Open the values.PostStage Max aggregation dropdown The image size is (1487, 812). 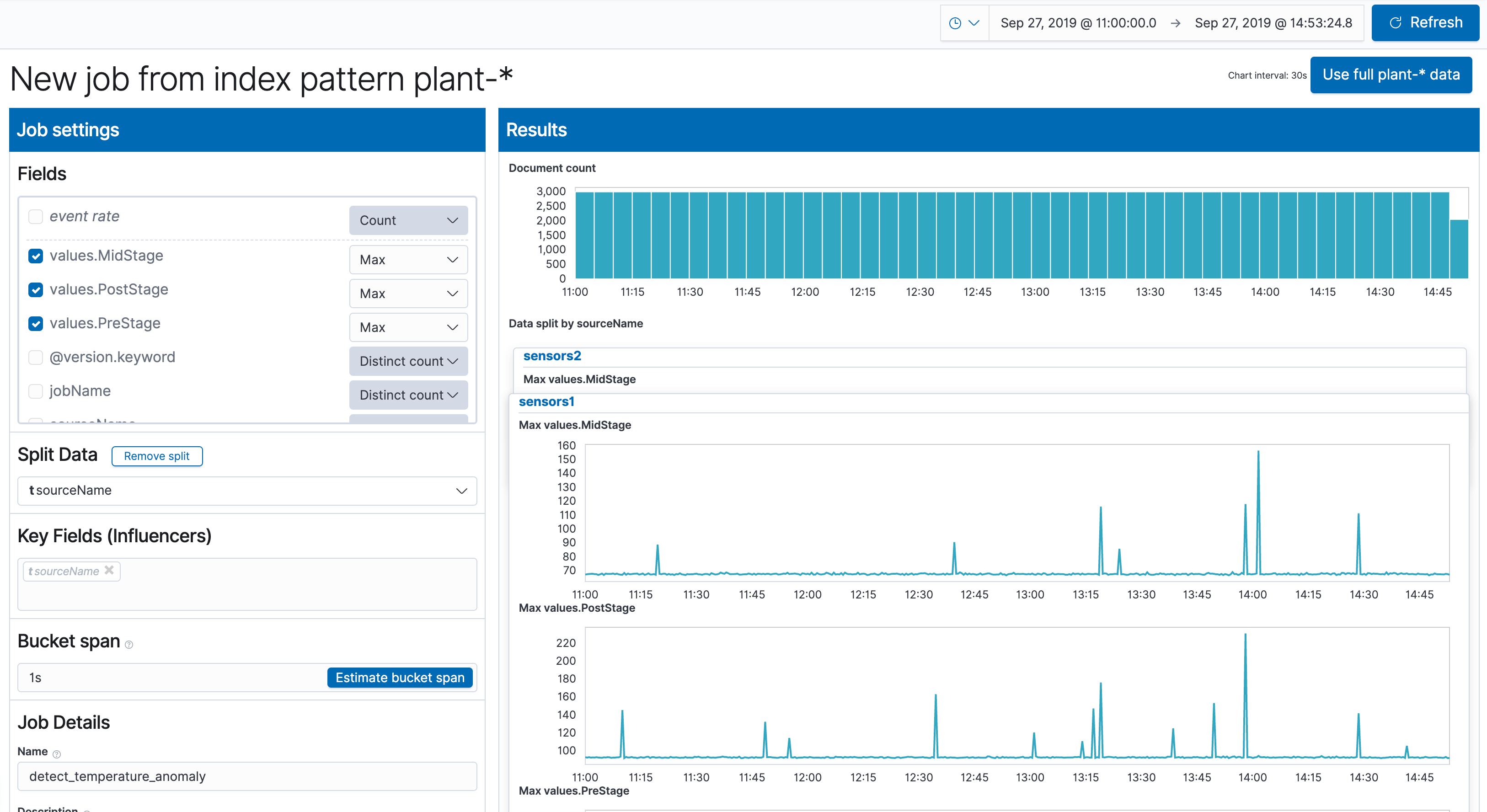coord(408,294)
